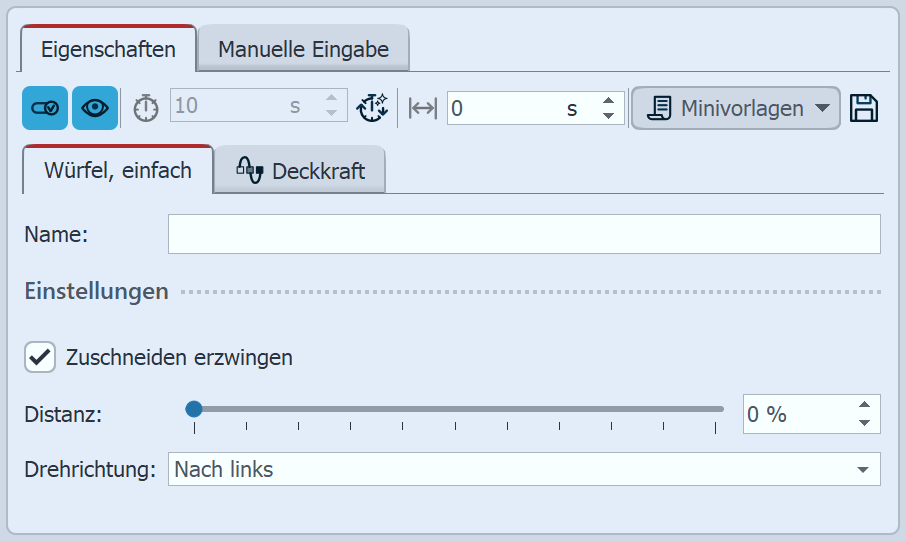
Task: Click the automatic duration clock icon
Action: pyautogui.click(x=373, y=108)
